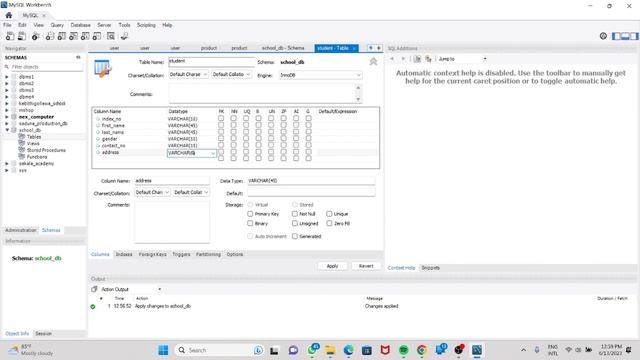Viewport: 640px width, 360px height.
Task: Create a new SQL tab toolbar icon
Action: [10, 36]
